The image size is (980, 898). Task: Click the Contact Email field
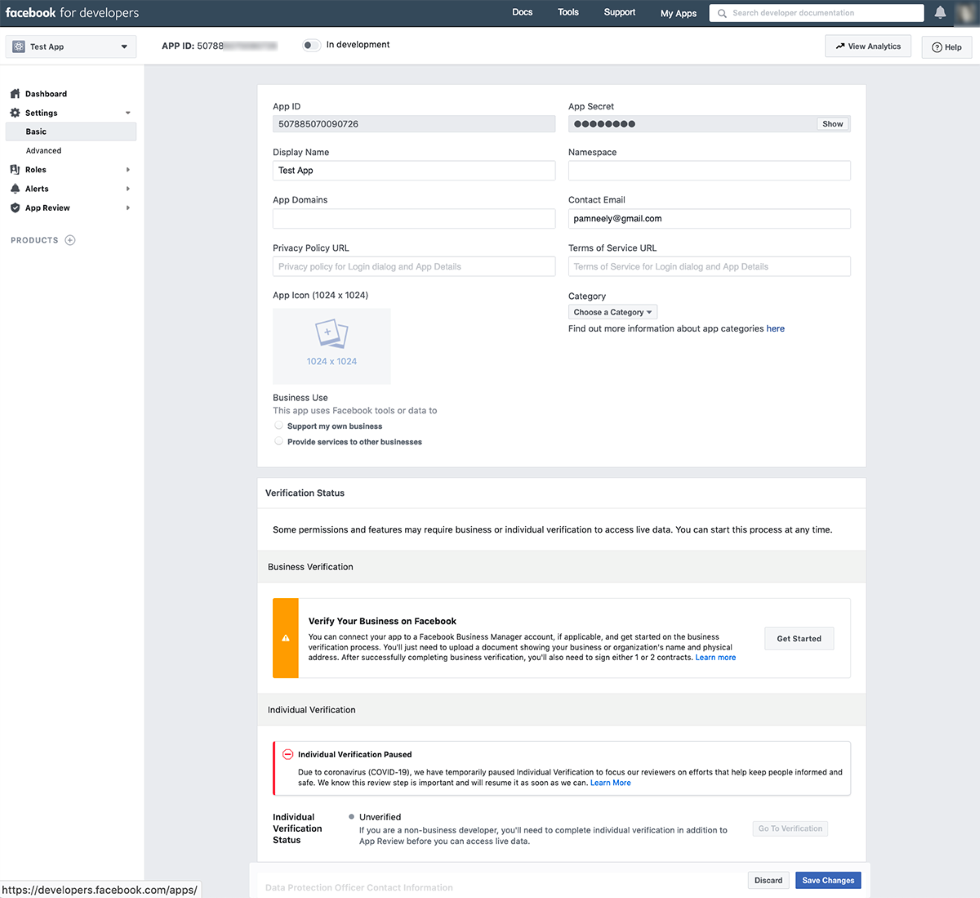click(x=709, y=219)
